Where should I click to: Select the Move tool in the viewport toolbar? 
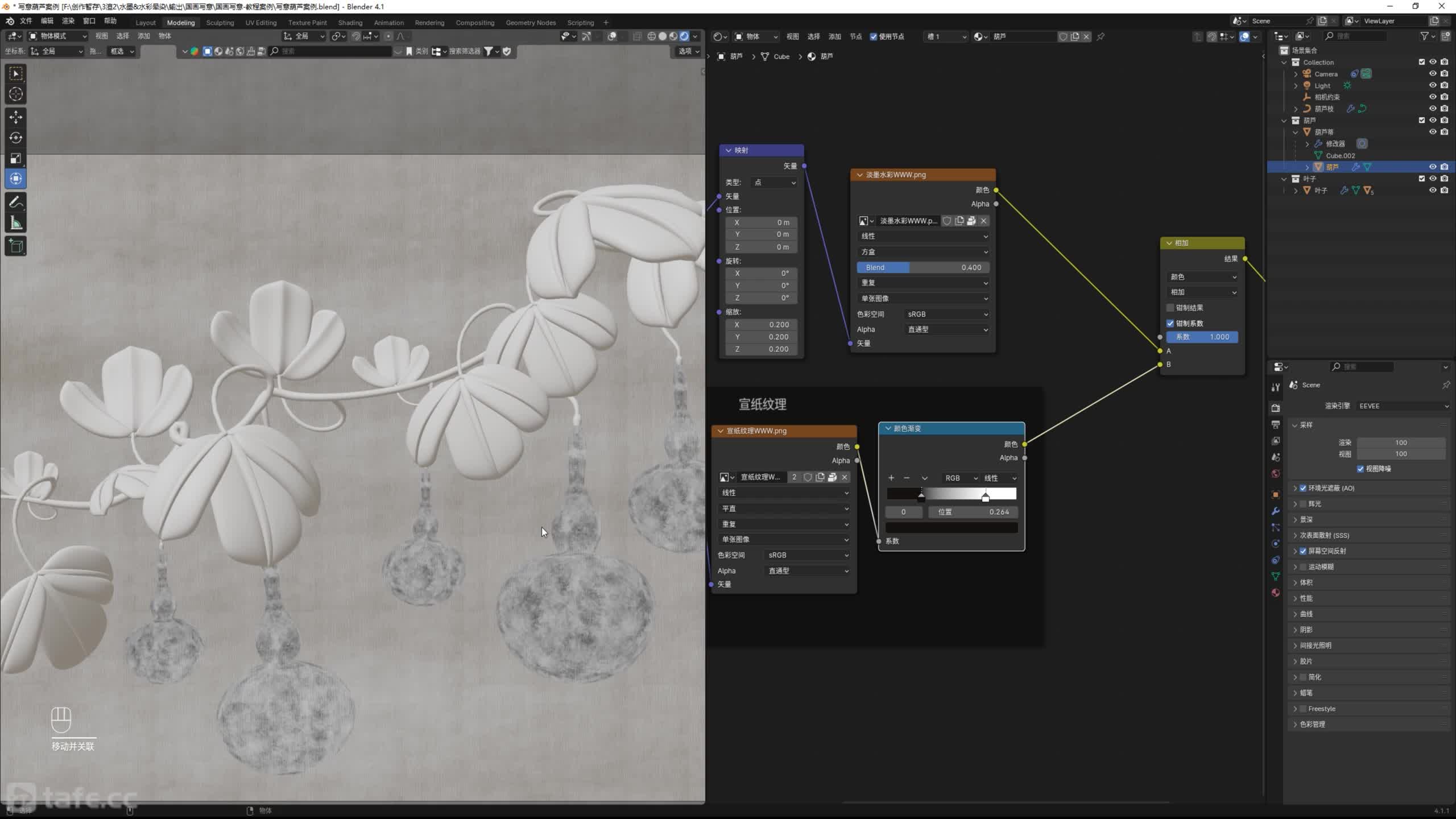pos(16,117)
